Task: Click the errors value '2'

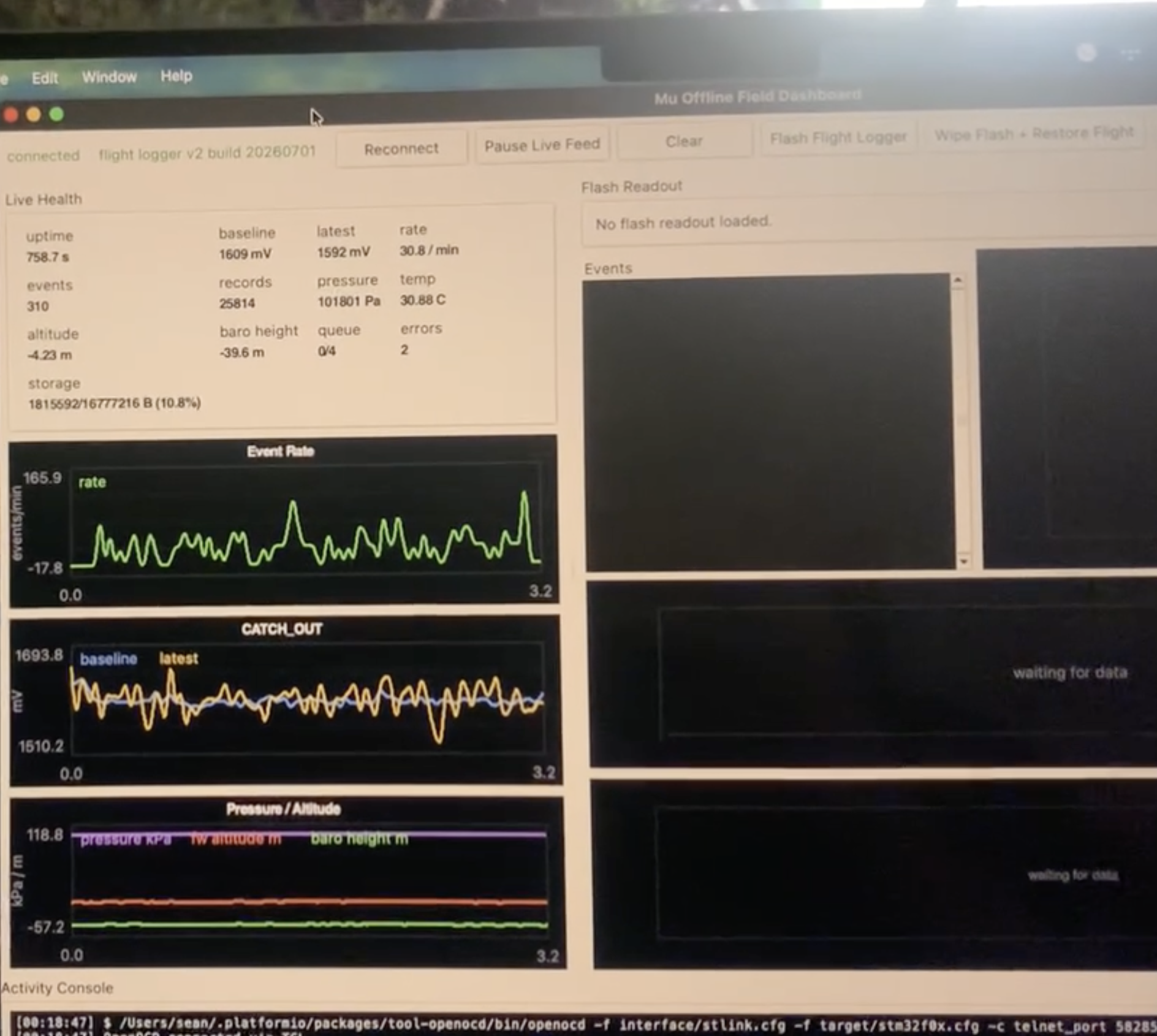Action: click(x=404, y=349)
